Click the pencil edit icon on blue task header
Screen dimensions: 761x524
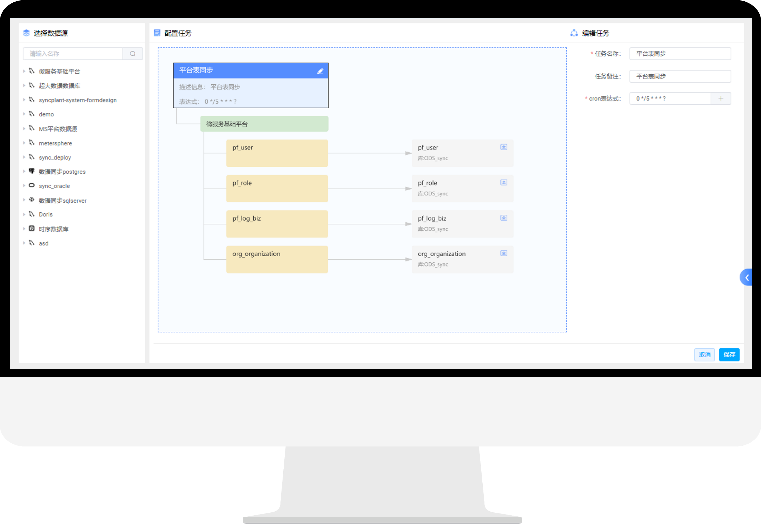(x=320, y=71)
